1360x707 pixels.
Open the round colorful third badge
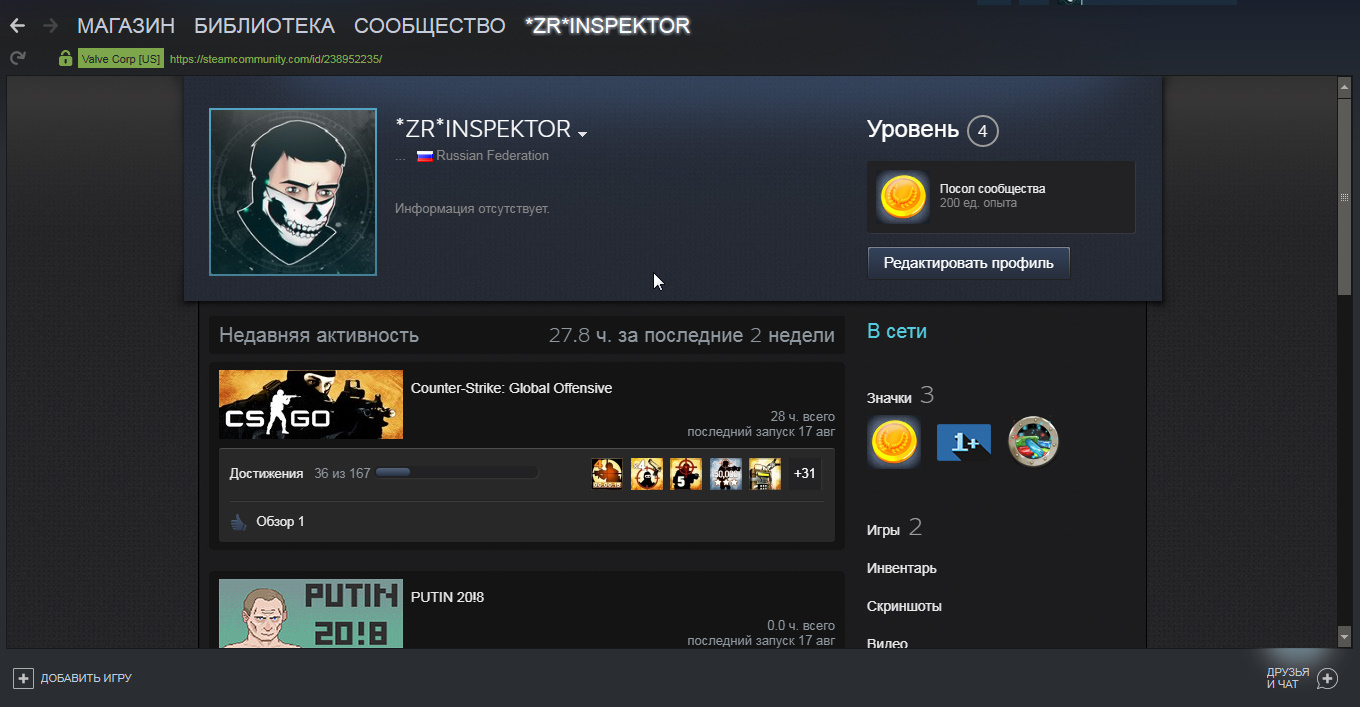point(1033,441)
